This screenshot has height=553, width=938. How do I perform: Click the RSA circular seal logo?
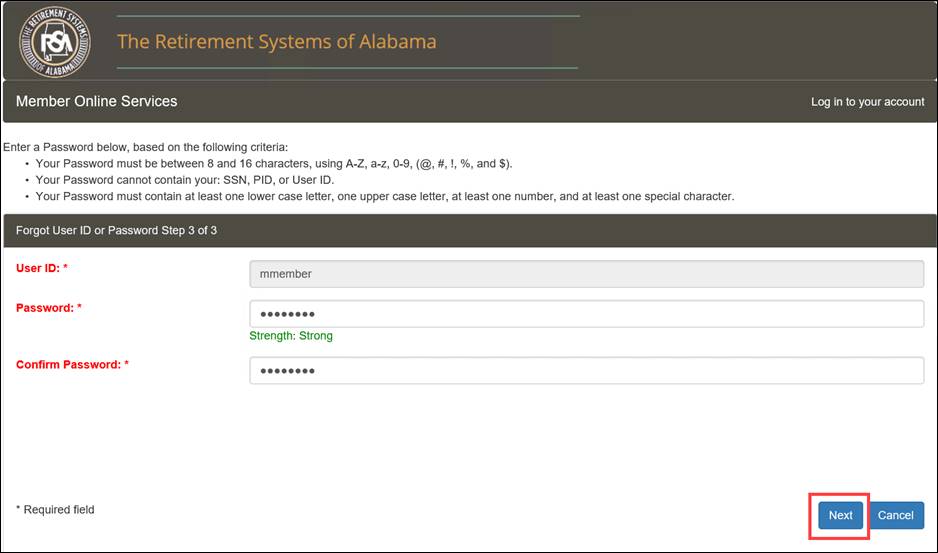pos(55,42)
